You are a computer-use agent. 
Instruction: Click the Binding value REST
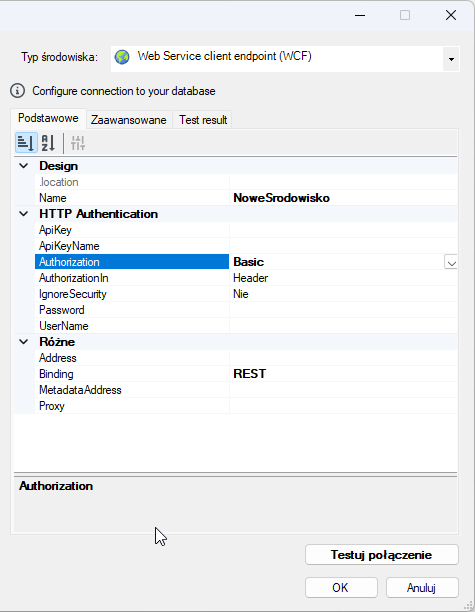click(250, 374)
